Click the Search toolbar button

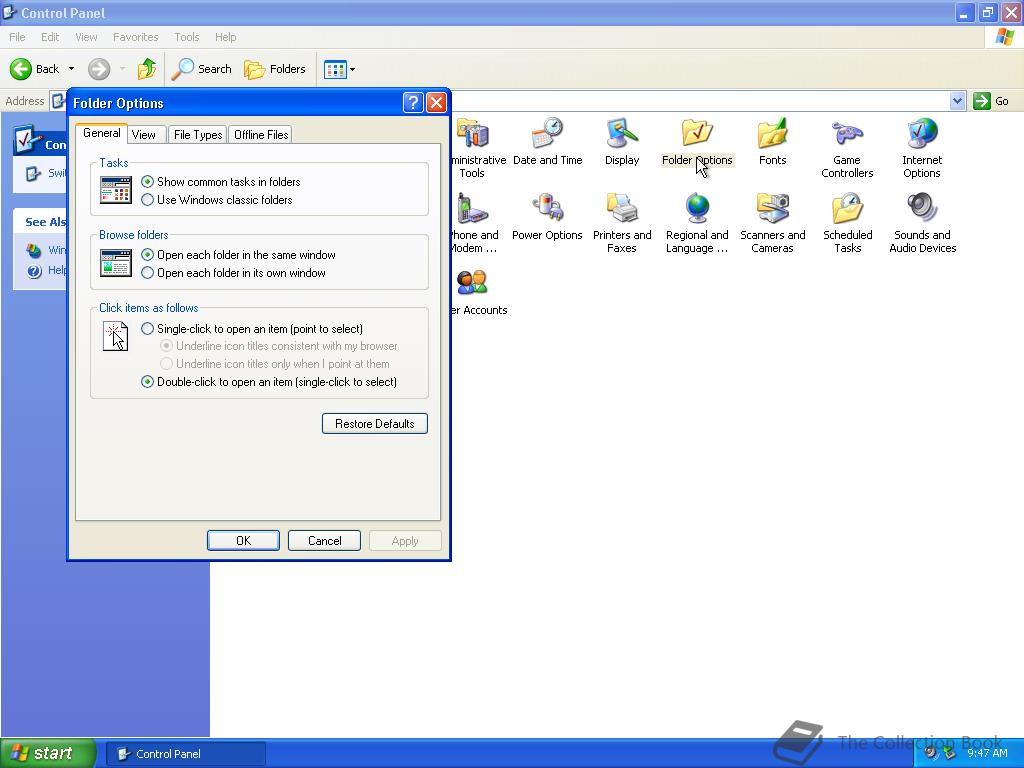click(202, 69)
